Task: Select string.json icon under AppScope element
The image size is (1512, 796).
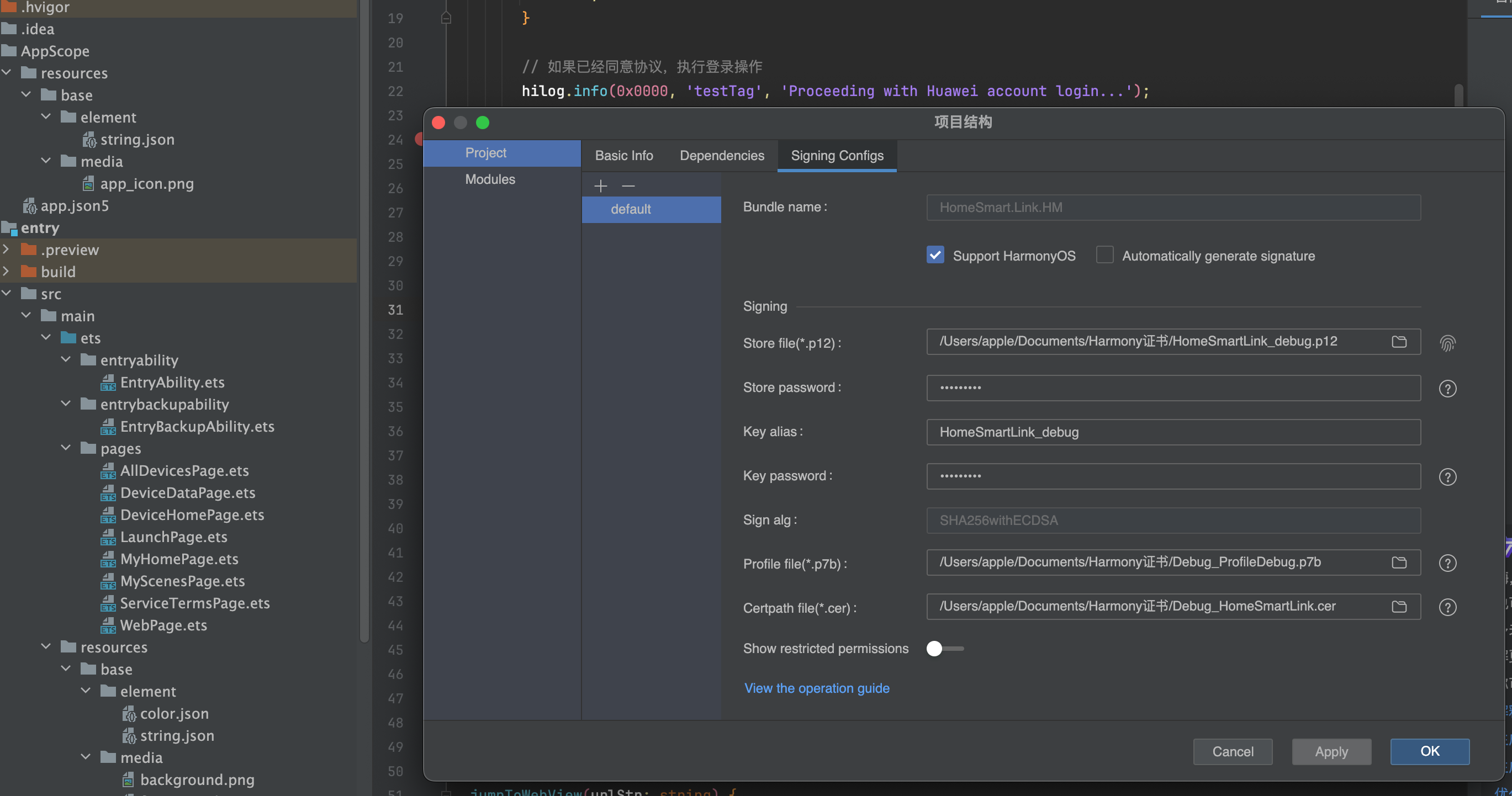Action: pos(88,140)
